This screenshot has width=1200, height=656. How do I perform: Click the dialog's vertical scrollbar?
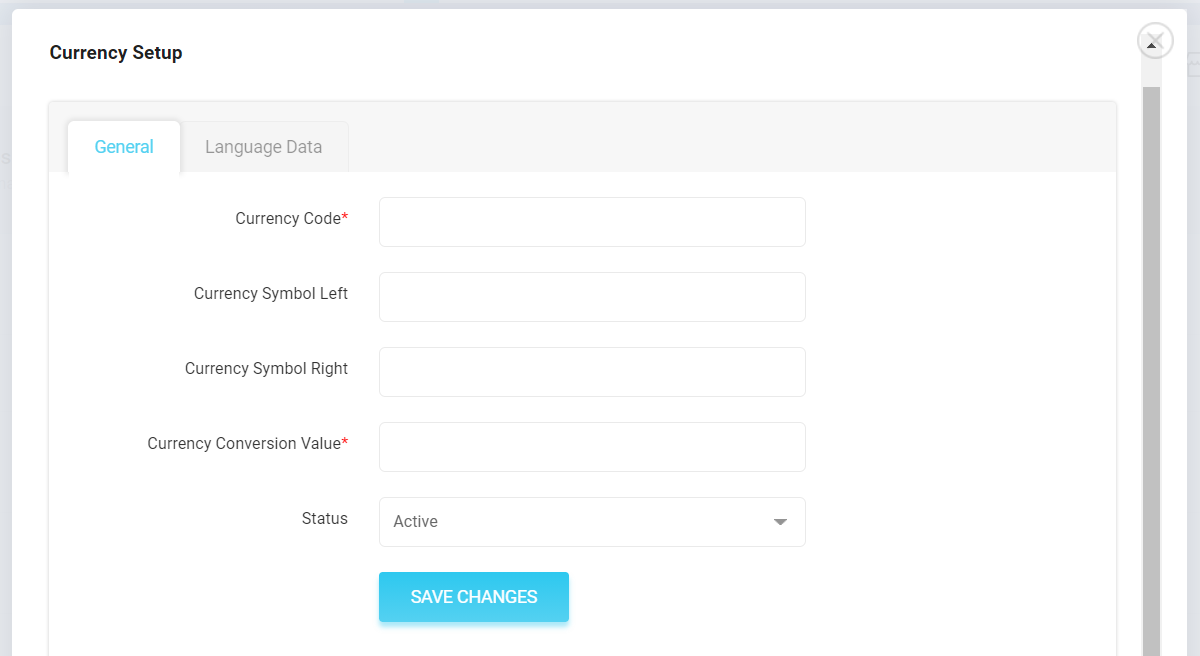1151,370
